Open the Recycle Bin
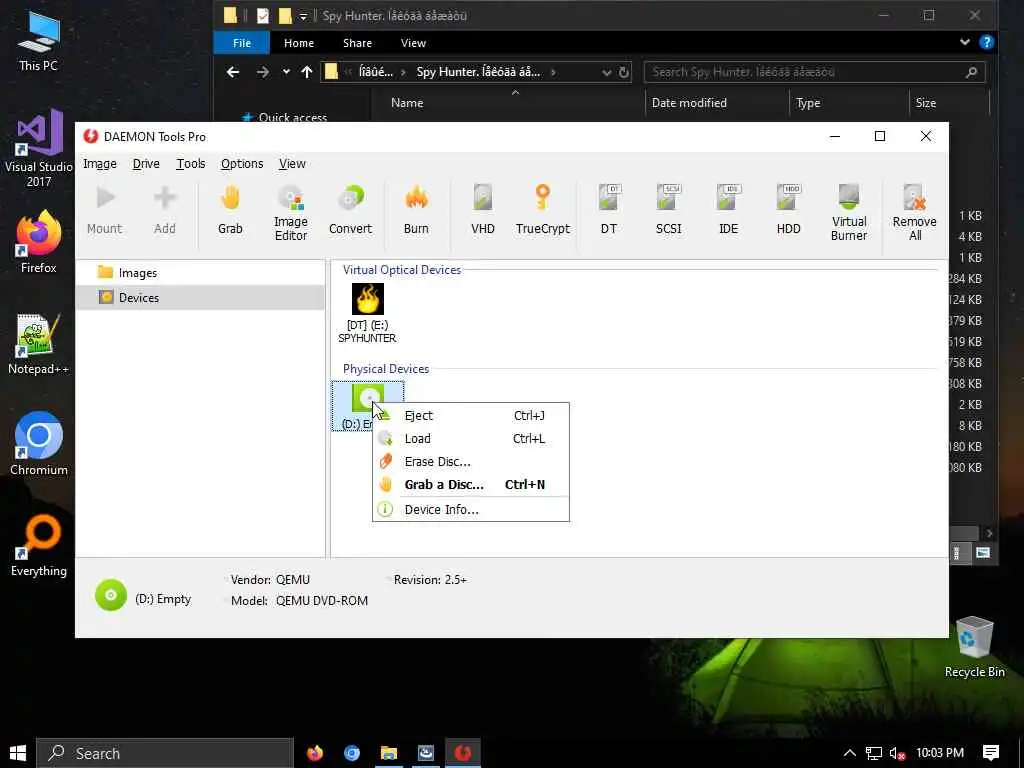This screenshot has width=1024, height=768. point(974,647)
